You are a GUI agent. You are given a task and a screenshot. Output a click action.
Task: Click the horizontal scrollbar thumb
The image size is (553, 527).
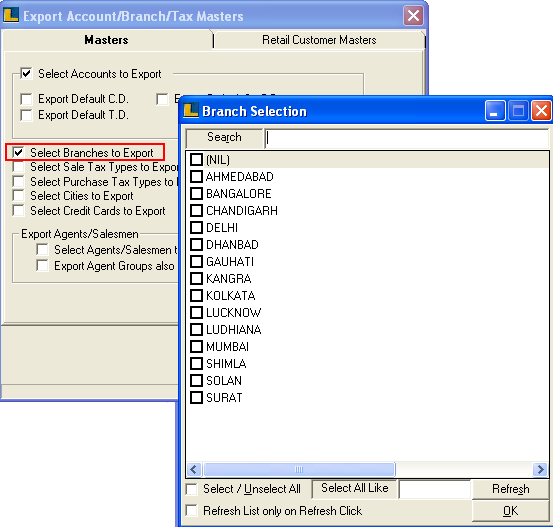(x=299, y=470)
